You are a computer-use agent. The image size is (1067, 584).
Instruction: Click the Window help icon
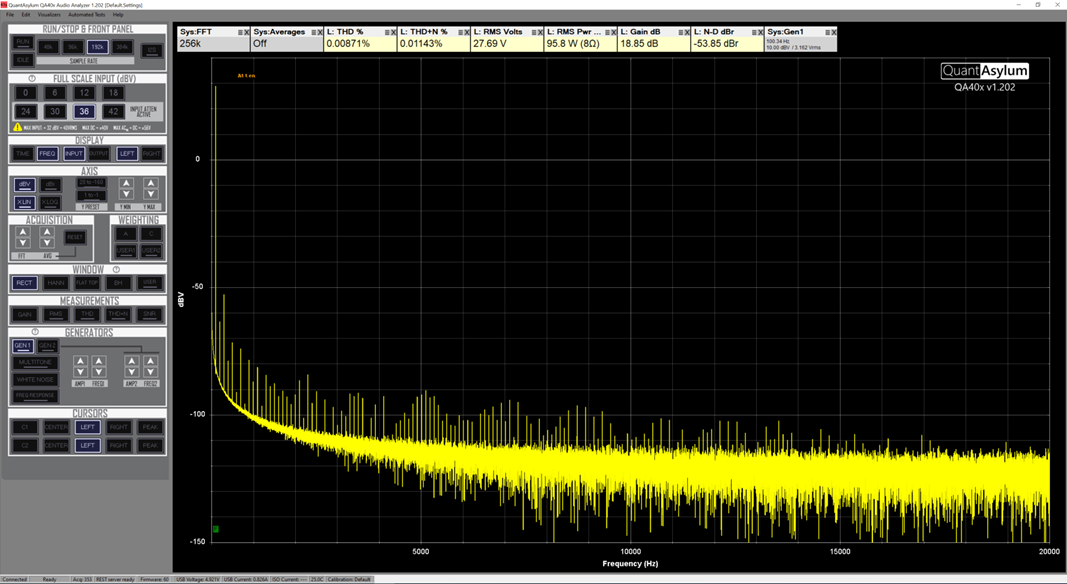pyautogui.click(x=116, y=270)
